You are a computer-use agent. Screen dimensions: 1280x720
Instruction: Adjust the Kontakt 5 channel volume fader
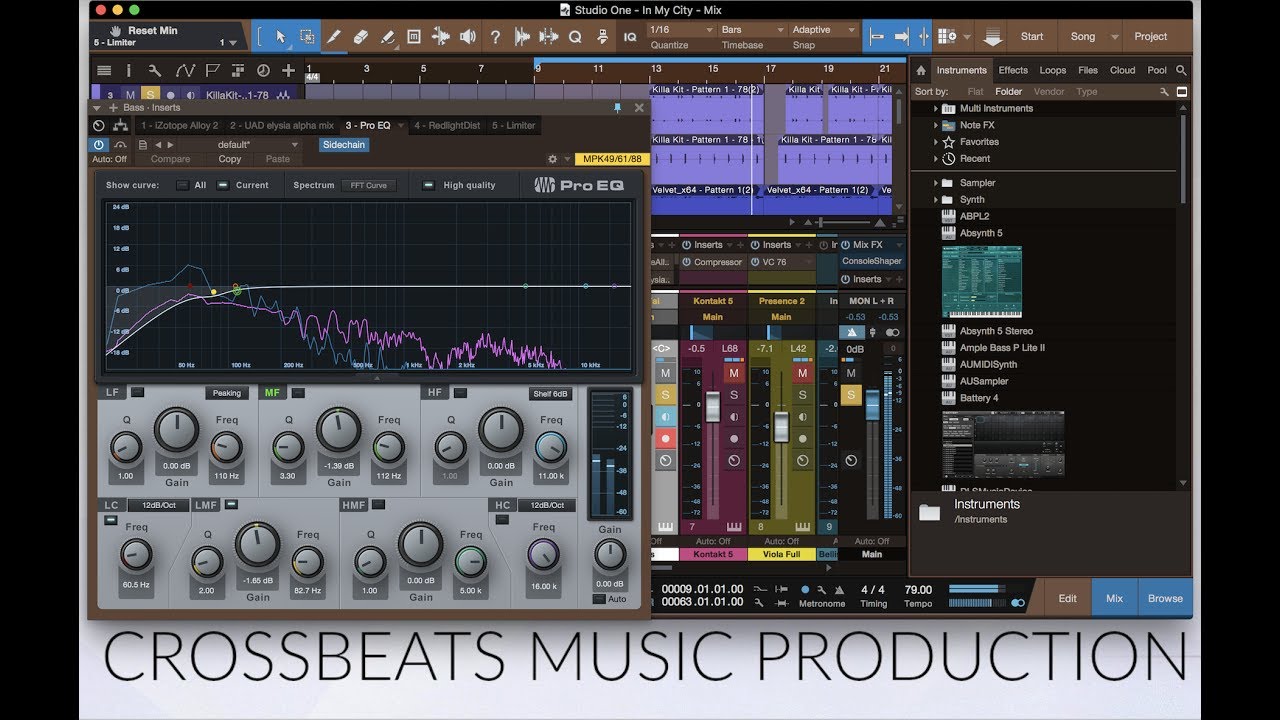(x=713, y=407)
